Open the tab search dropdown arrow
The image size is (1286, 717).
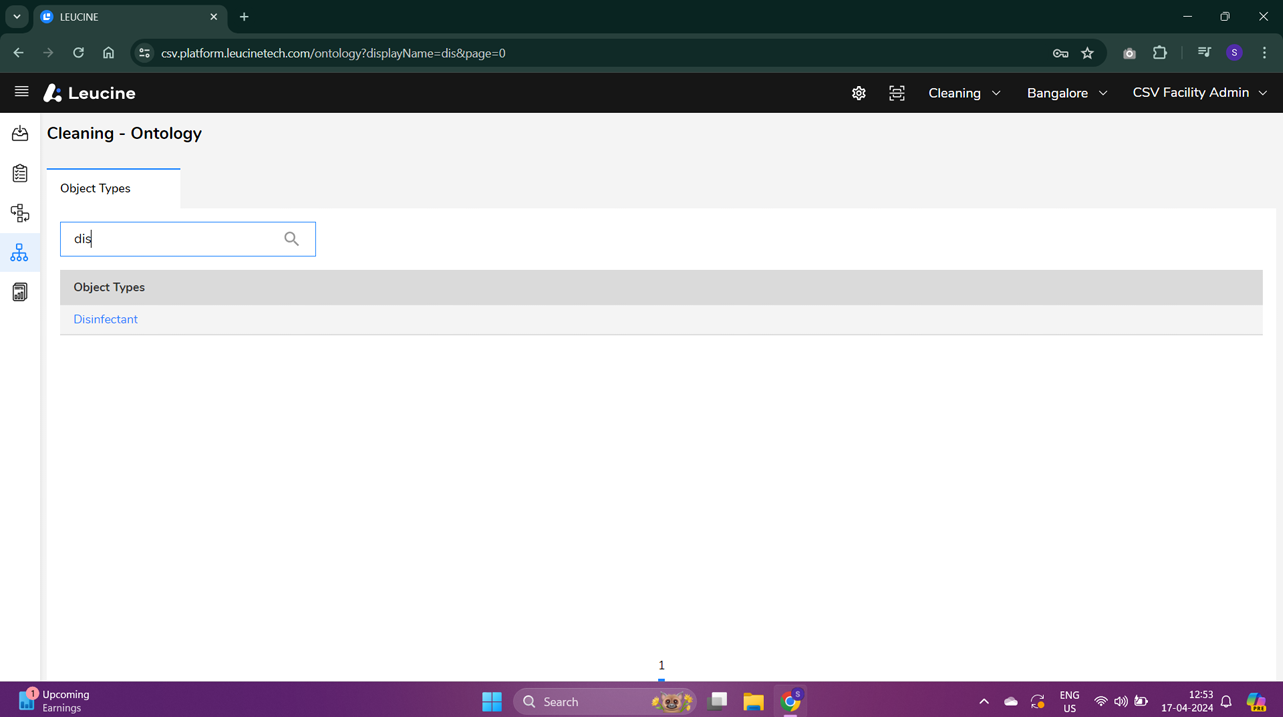click(17, 17)
